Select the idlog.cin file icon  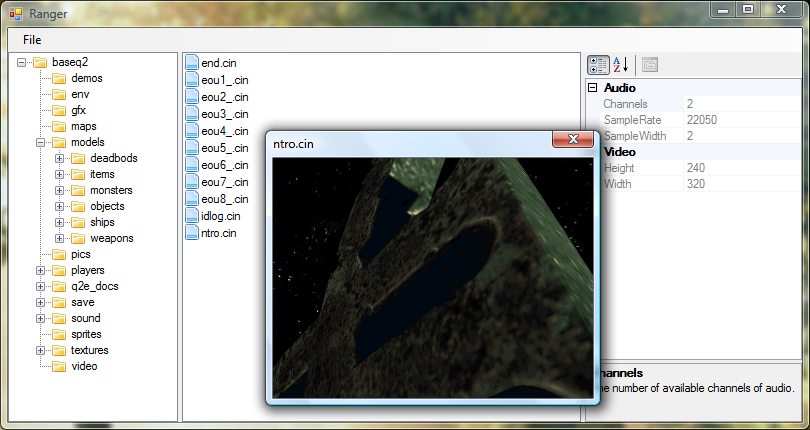point(192,216)
